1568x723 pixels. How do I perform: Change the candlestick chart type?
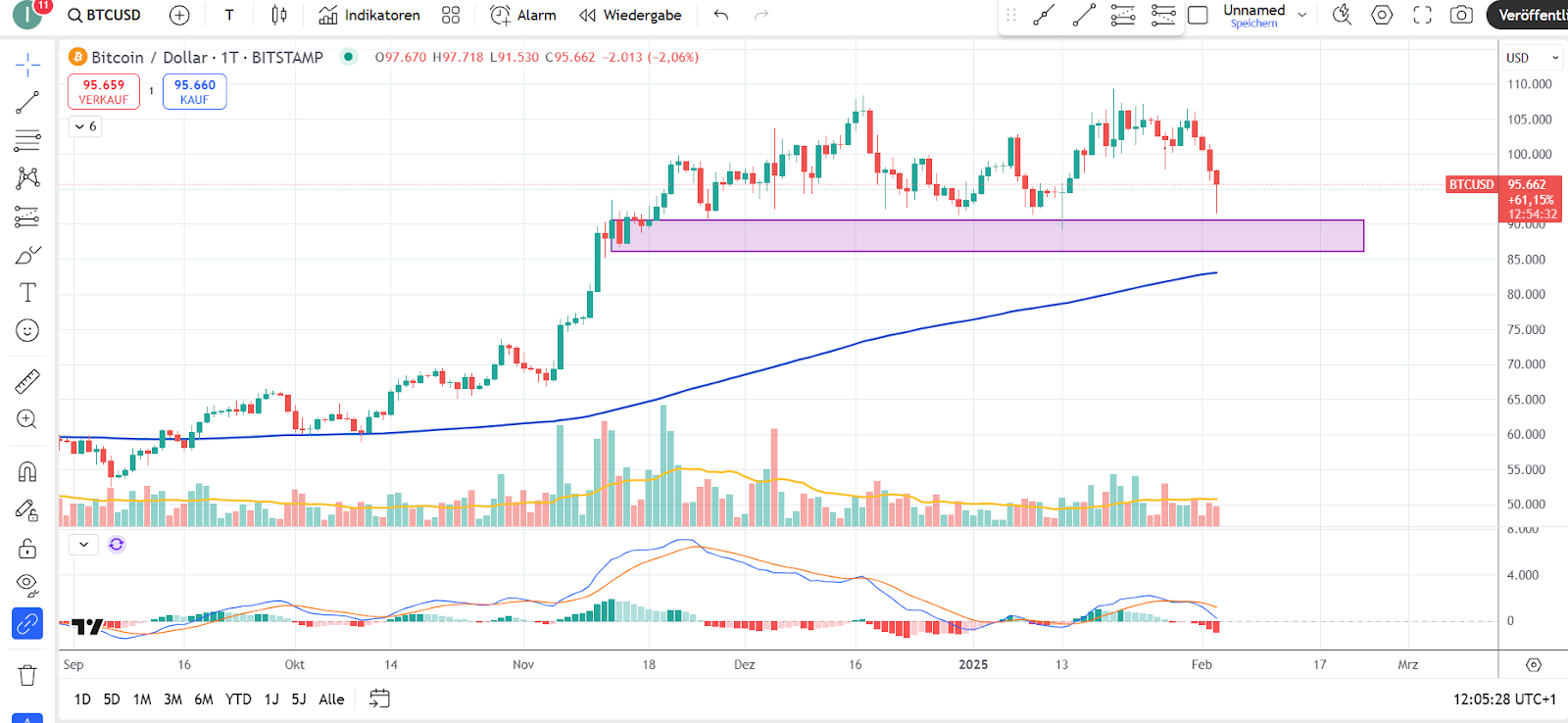[x=279, y=15]
